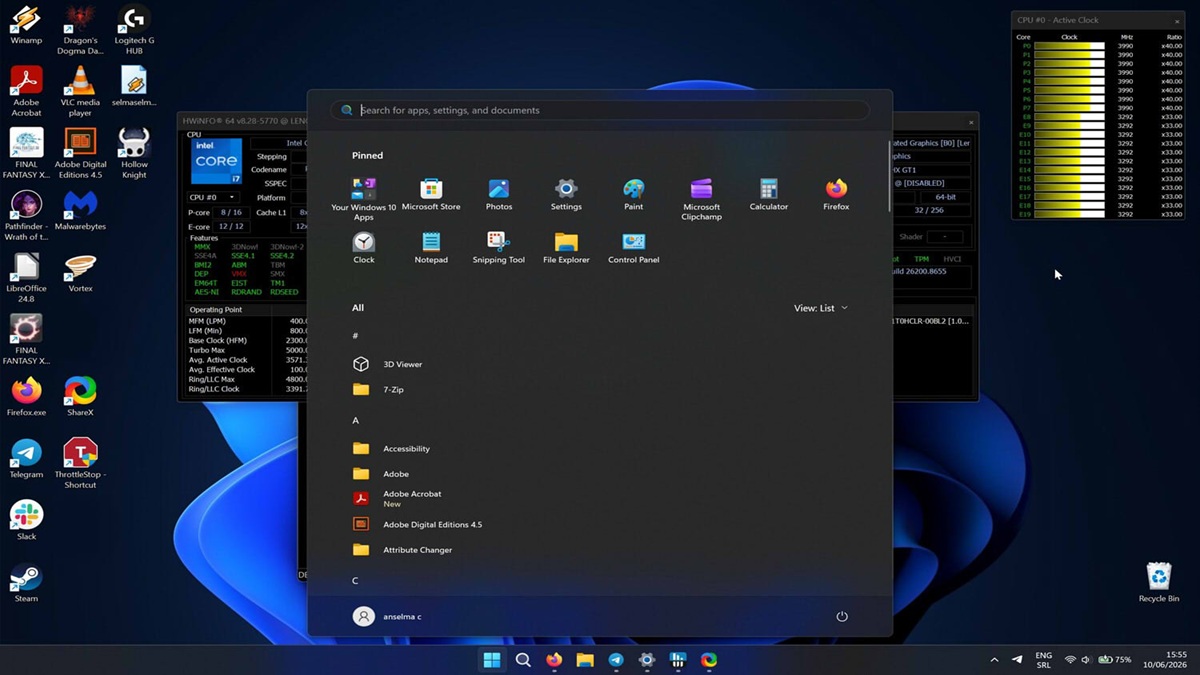The image size is (1200, 675).
Task: Select Logitech G HUB desktop icon
Action: tap(134, 30)
